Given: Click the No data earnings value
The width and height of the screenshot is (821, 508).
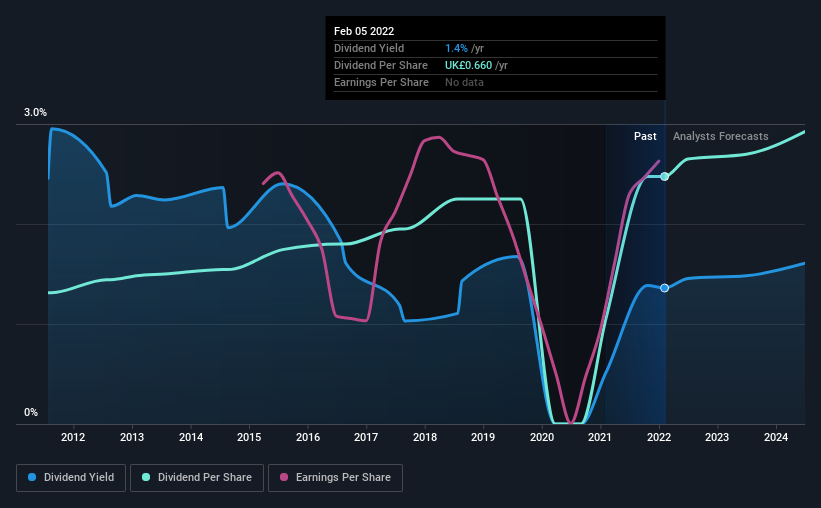Looking at the screenshot, I should point(464,82).
